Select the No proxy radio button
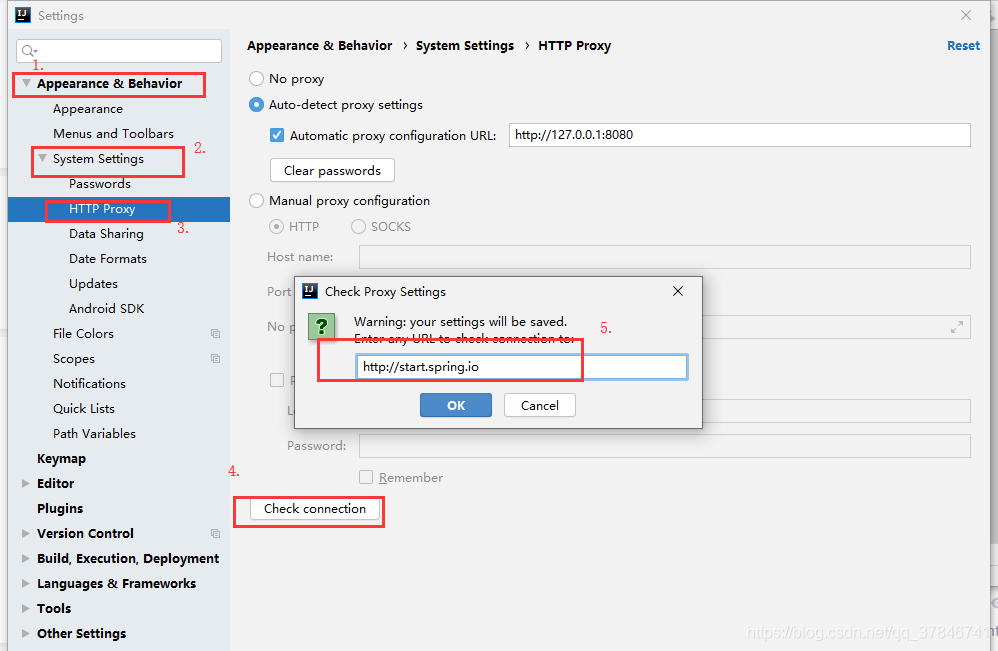The width and height of the screenshot is (998, 651). pyautogui.click(x=256, y=78)
